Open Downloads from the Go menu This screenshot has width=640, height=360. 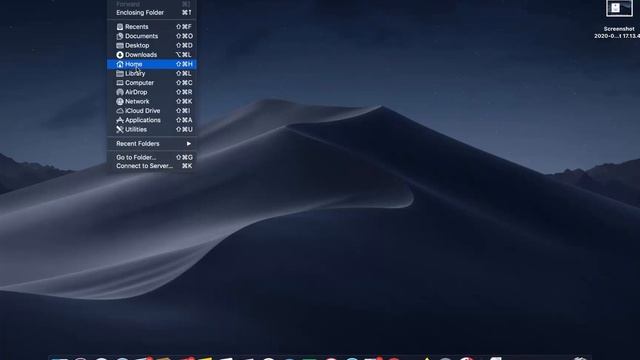[x=152, y=55]
